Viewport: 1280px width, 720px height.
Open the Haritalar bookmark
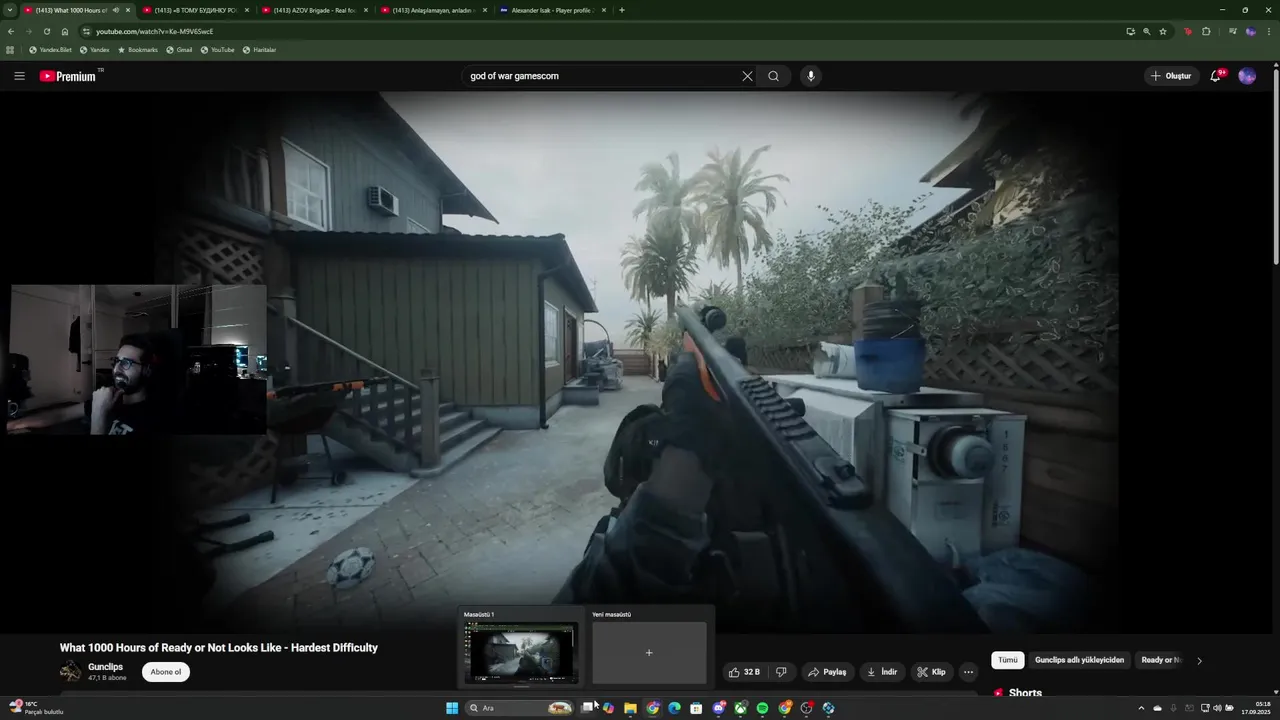[259, 49]
